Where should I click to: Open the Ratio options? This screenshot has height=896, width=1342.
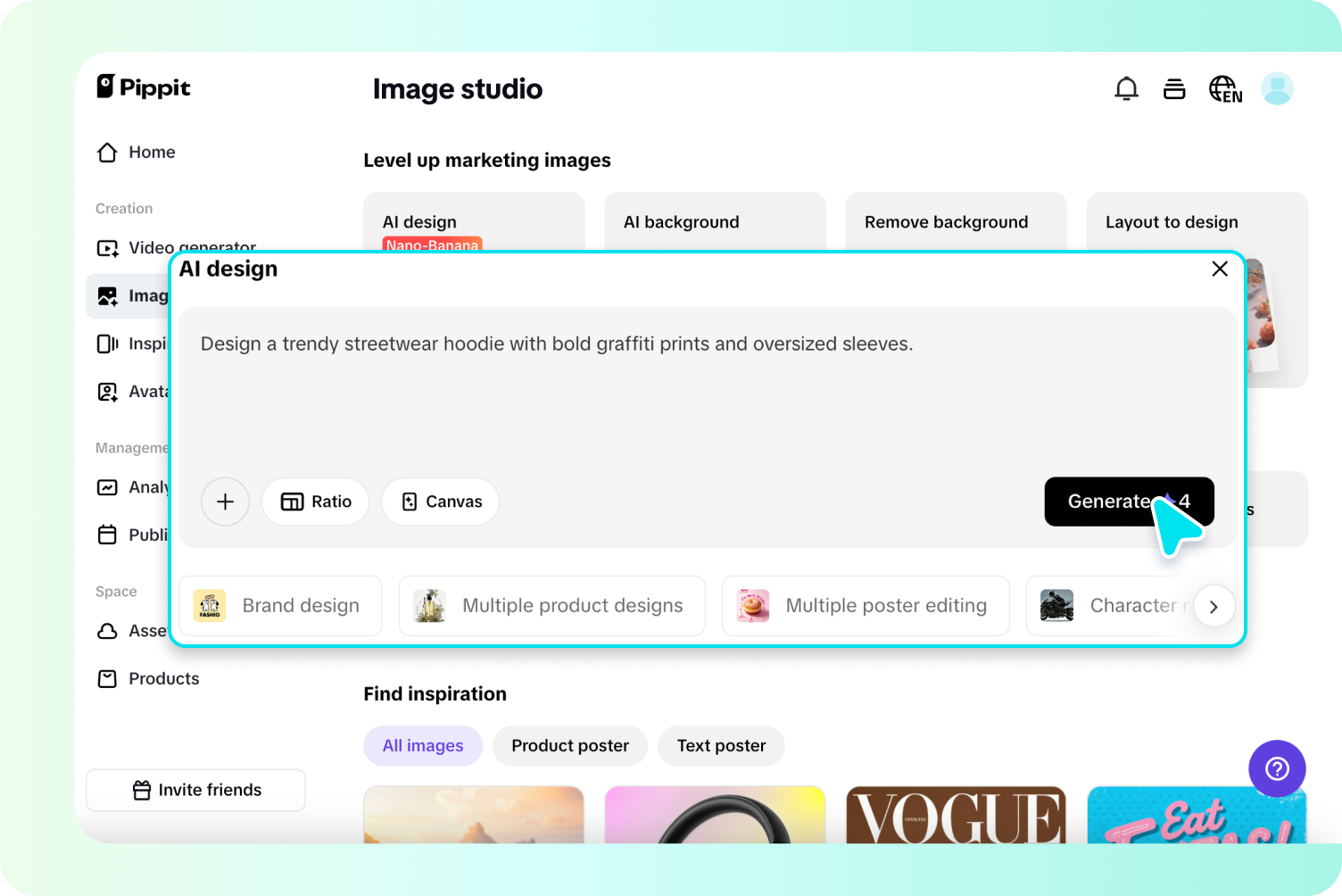pyautogui.click(x=315, y=502)
